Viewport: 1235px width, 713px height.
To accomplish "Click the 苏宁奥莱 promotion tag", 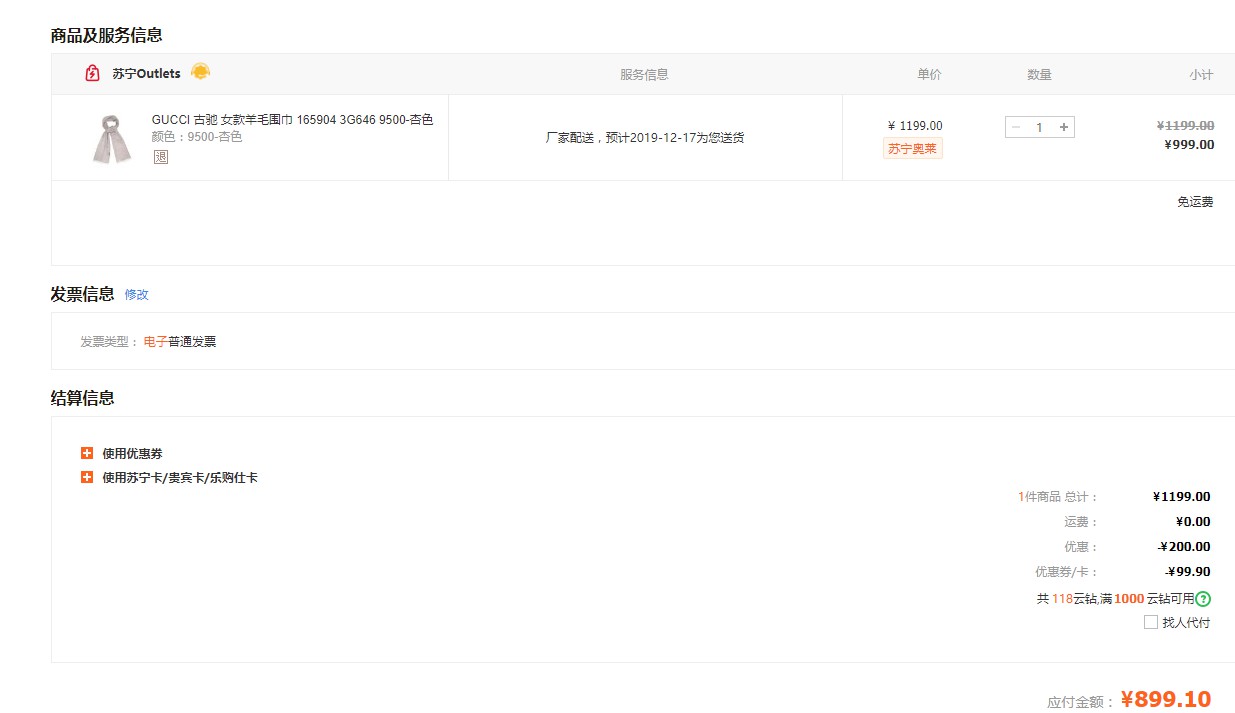I will [913, 149].
